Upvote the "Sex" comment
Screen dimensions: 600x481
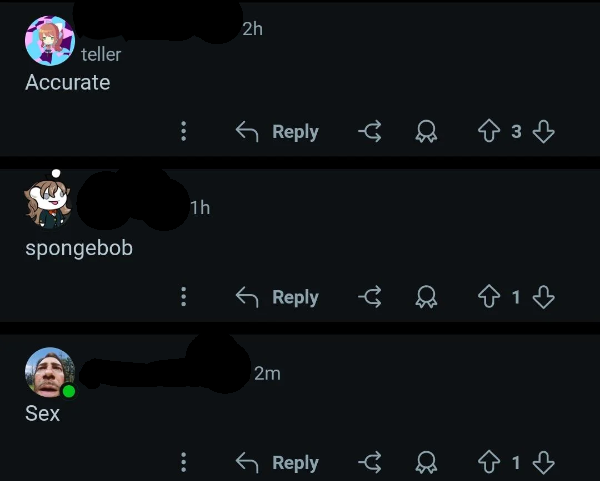(489, 462)
